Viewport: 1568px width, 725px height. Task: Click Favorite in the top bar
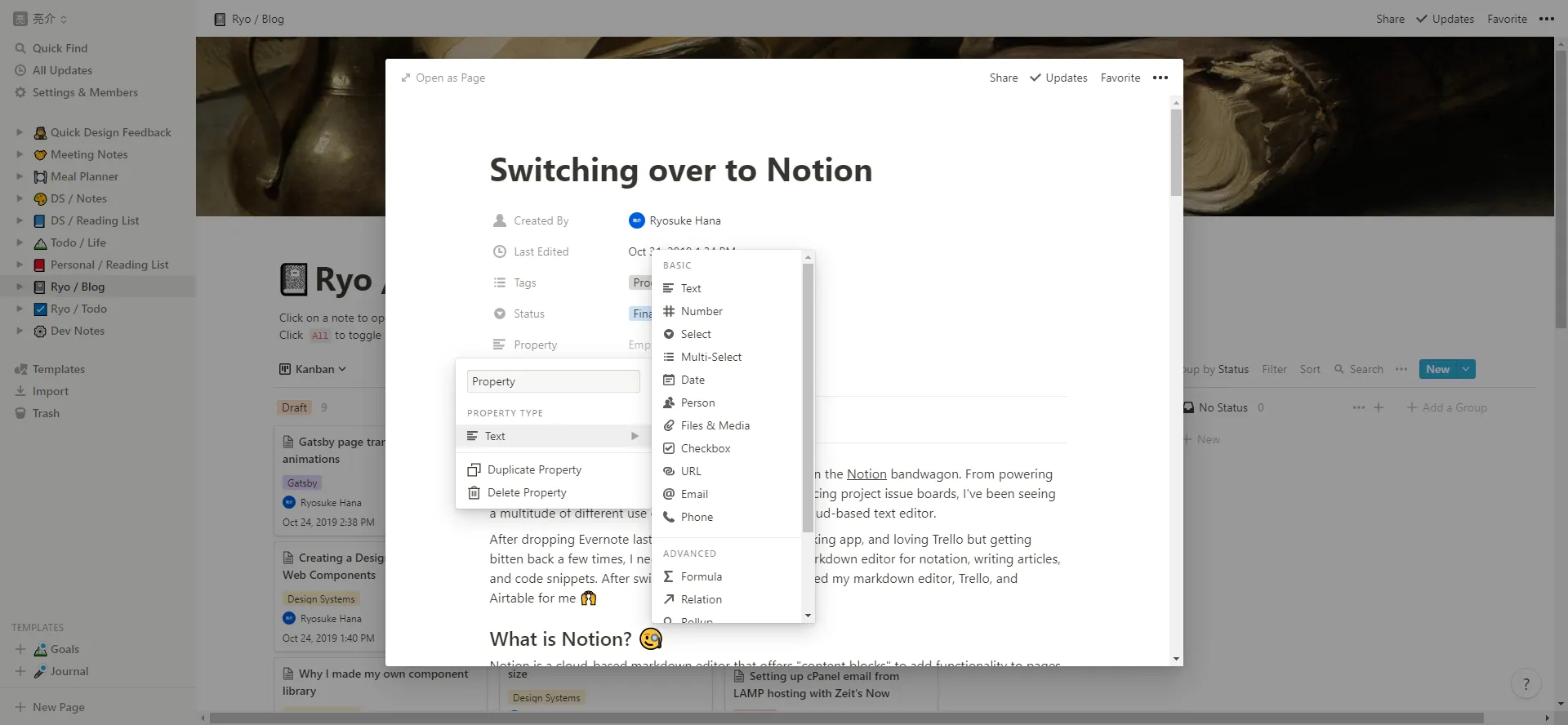point(1508,19)
